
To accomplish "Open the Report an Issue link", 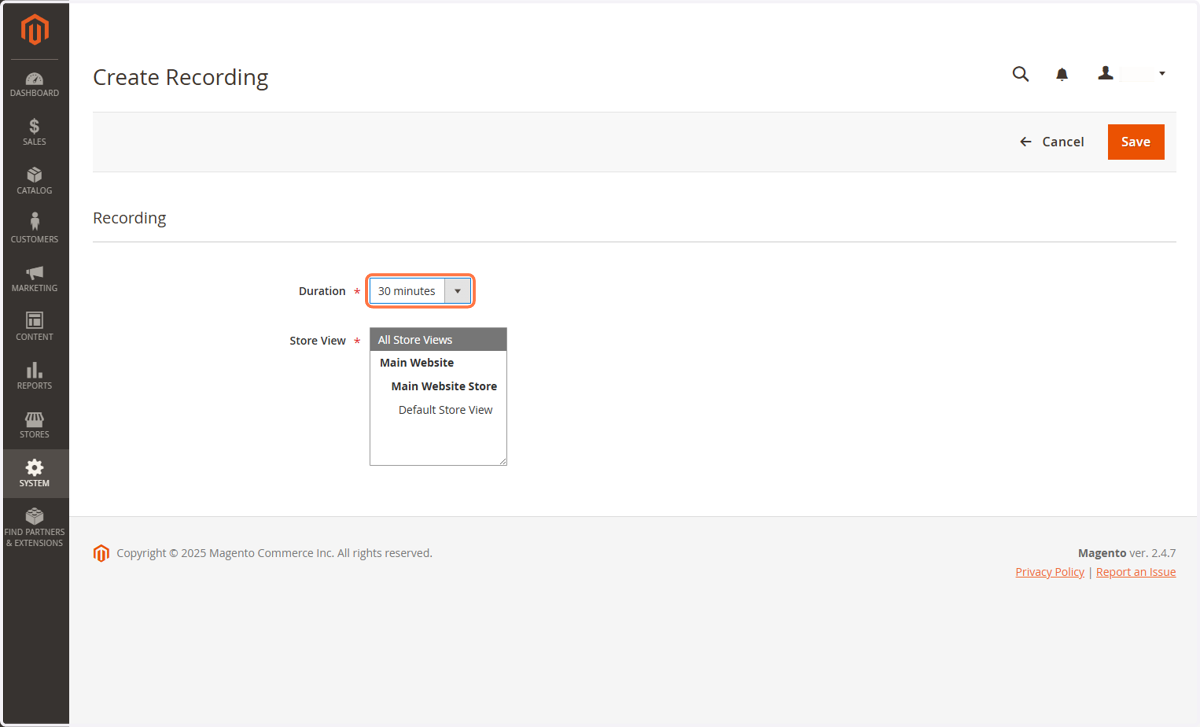I will point(1136,572).
